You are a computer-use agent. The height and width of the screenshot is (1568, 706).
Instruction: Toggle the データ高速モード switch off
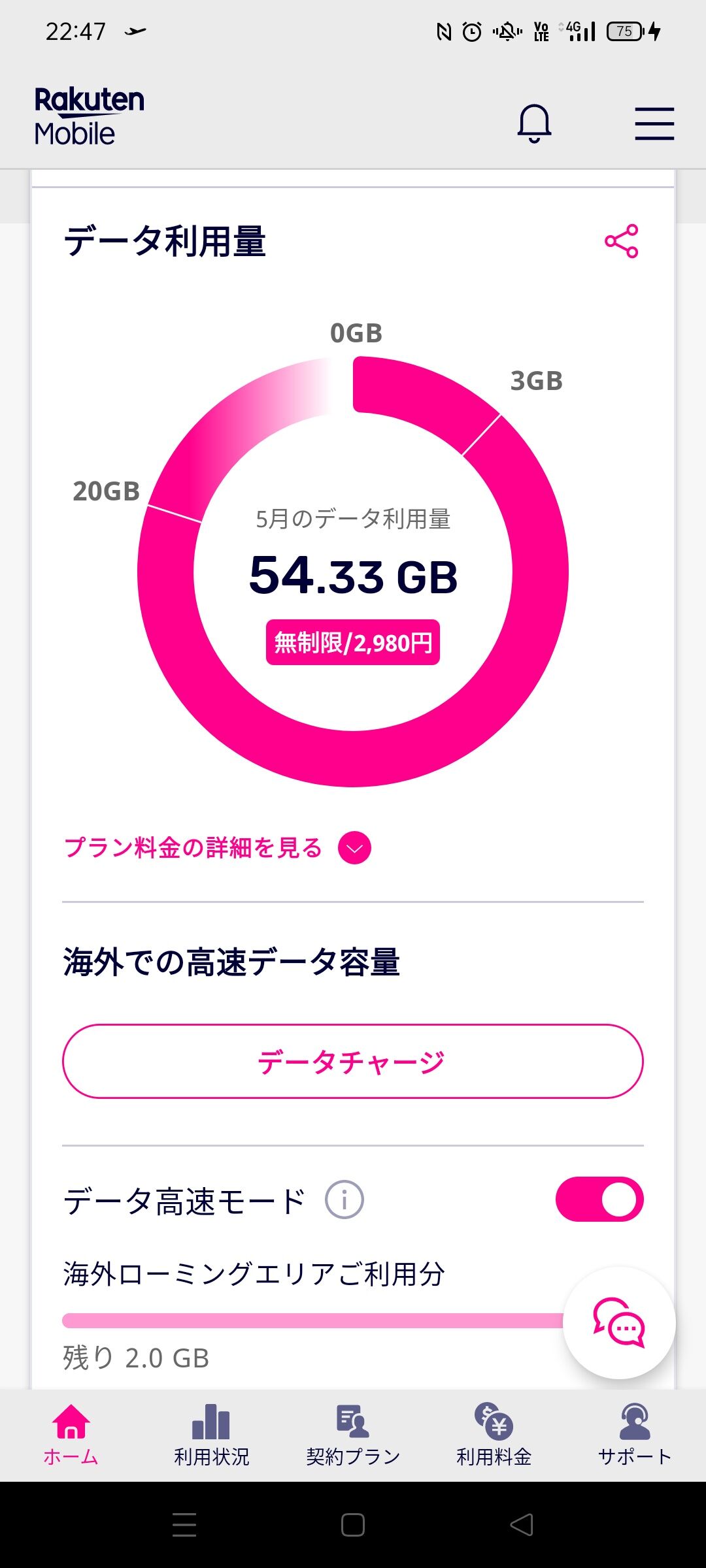(599, 1200)
